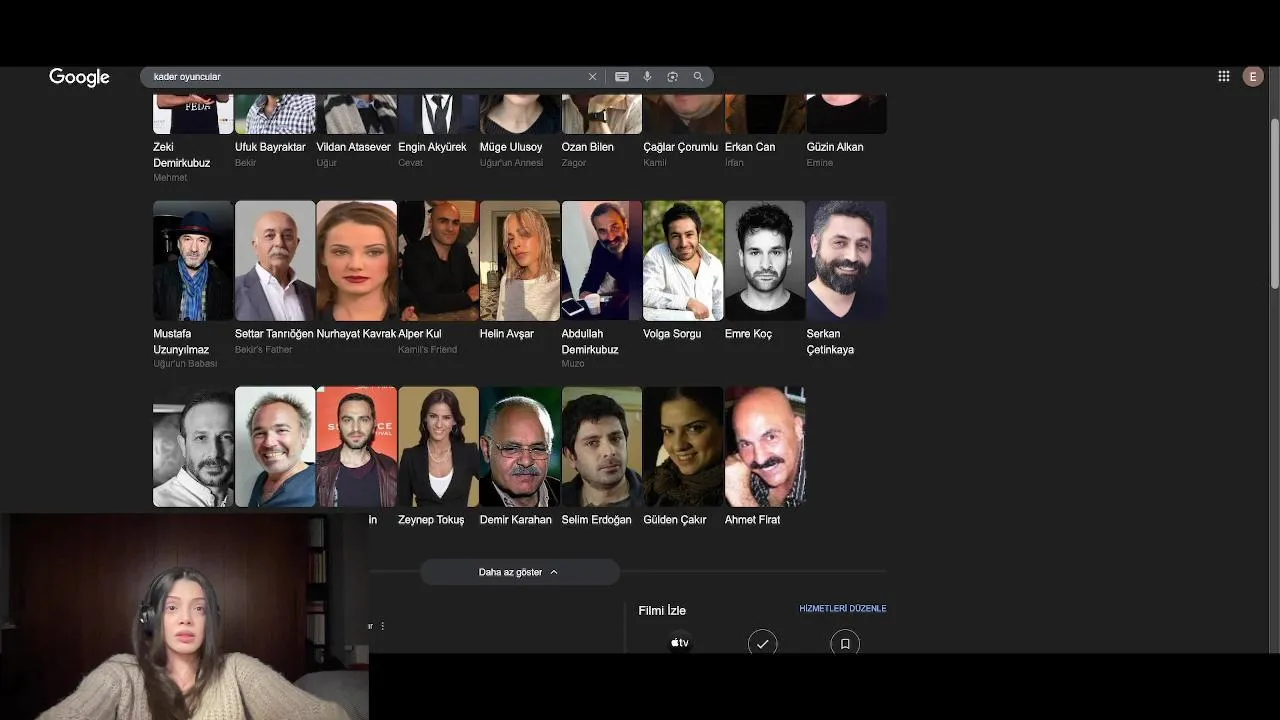Mark film as watched checkmark icon
This screenshot has width=1280, height=720.
pyautogui.click(x=762, y=643)
